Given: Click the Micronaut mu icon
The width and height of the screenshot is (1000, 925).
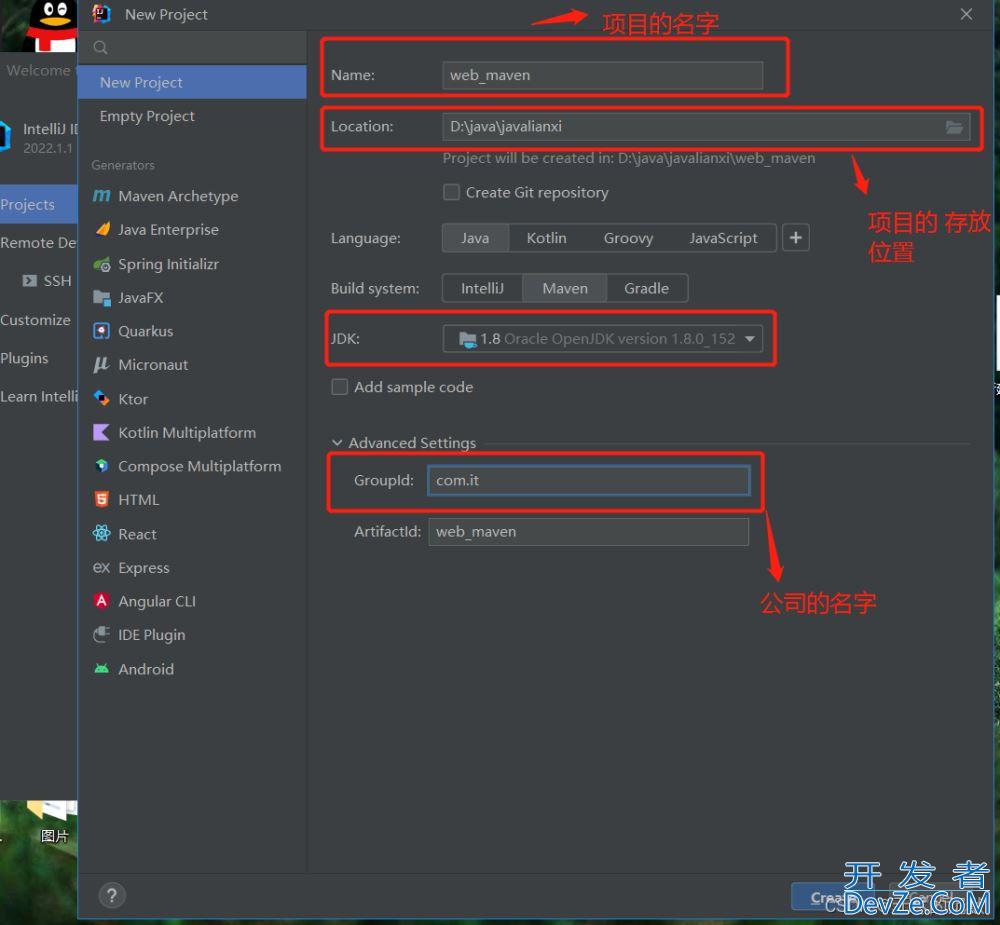Looking at the screenshot, I should 101,364.
